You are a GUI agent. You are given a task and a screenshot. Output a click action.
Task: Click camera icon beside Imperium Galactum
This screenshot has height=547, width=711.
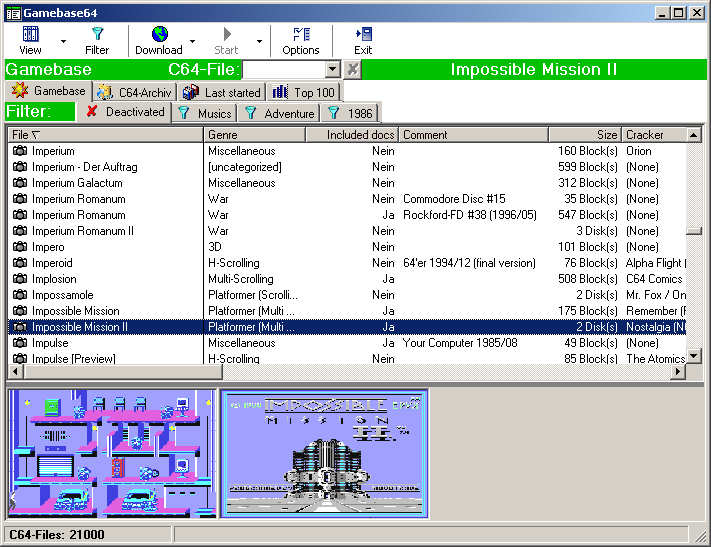coord(19,183)
